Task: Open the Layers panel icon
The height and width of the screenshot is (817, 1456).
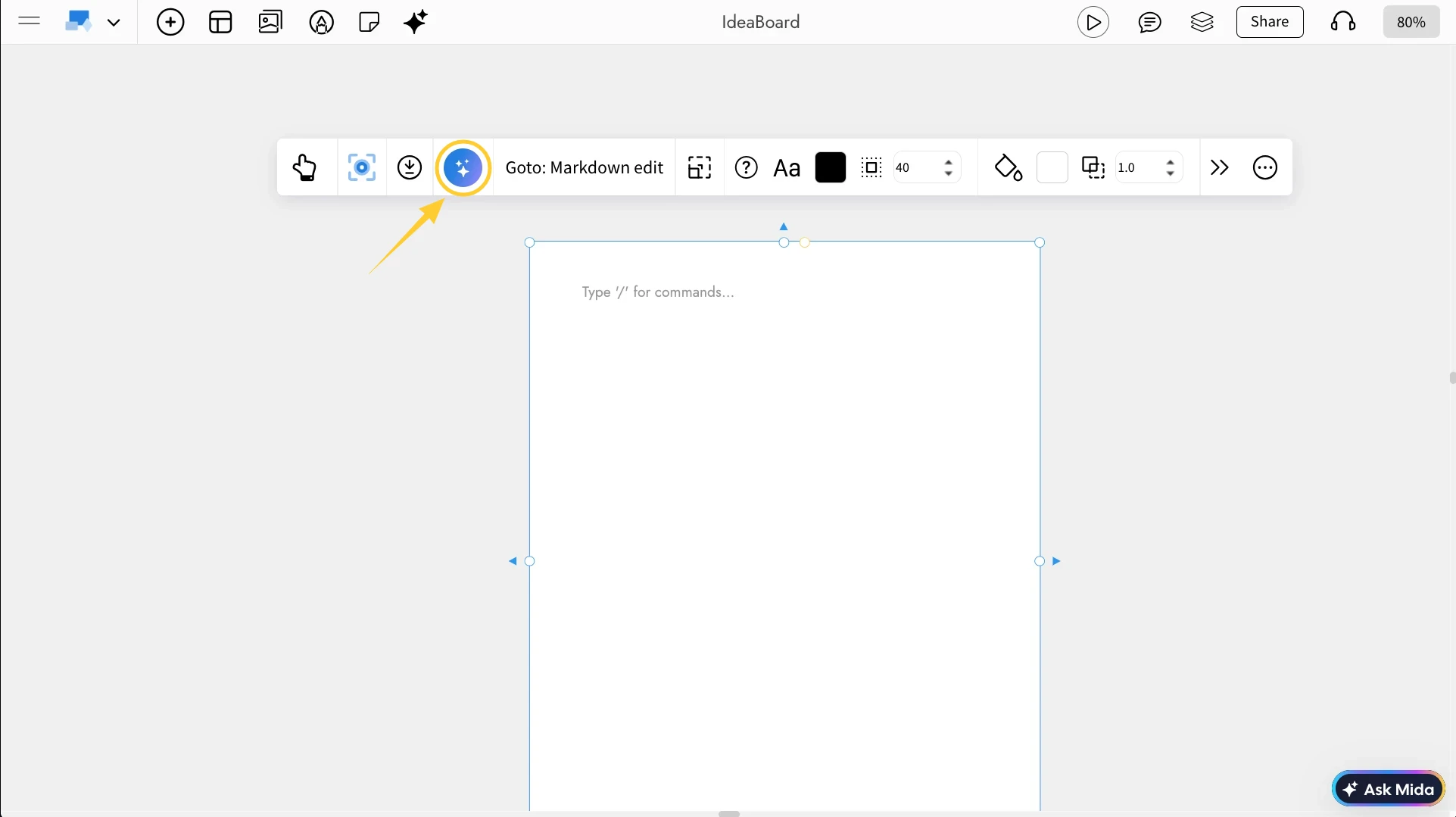Action: point(1202,21)
